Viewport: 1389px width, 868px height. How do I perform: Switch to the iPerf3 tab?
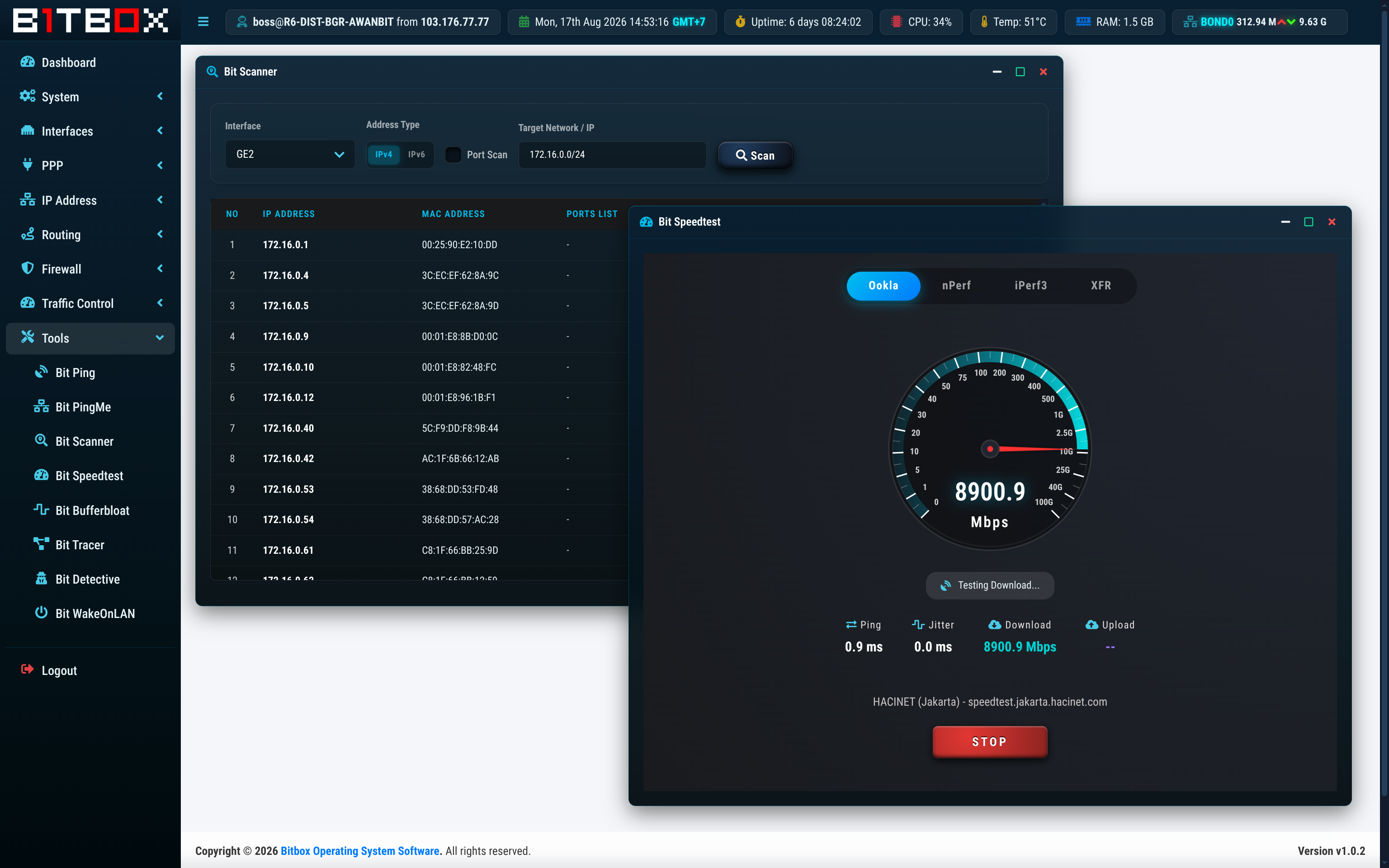point(1030,285)
